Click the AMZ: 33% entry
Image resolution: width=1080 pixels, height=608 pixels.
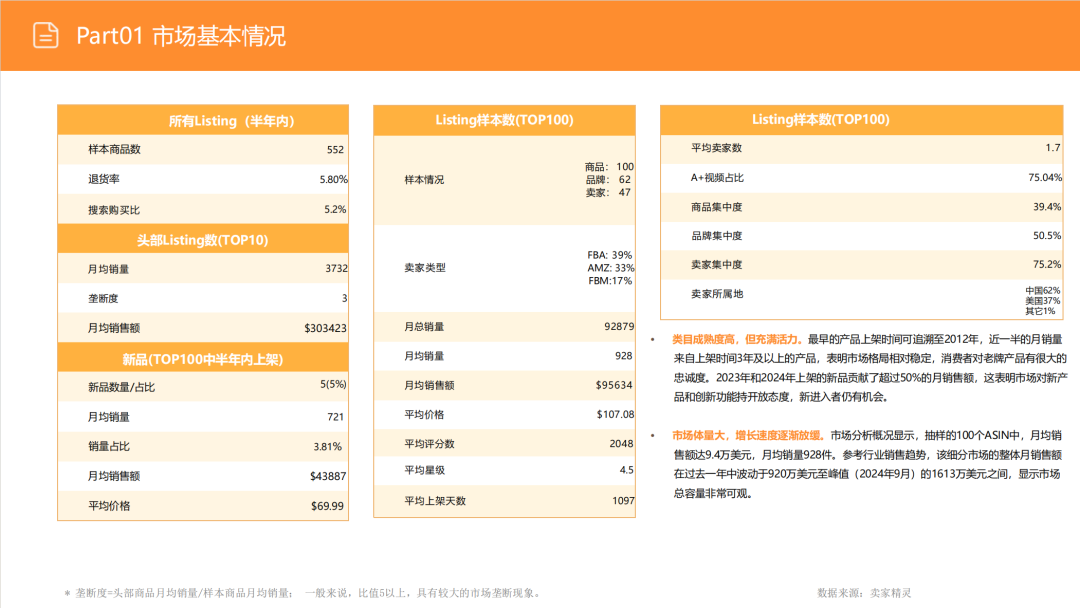click(x=611, y=268)
